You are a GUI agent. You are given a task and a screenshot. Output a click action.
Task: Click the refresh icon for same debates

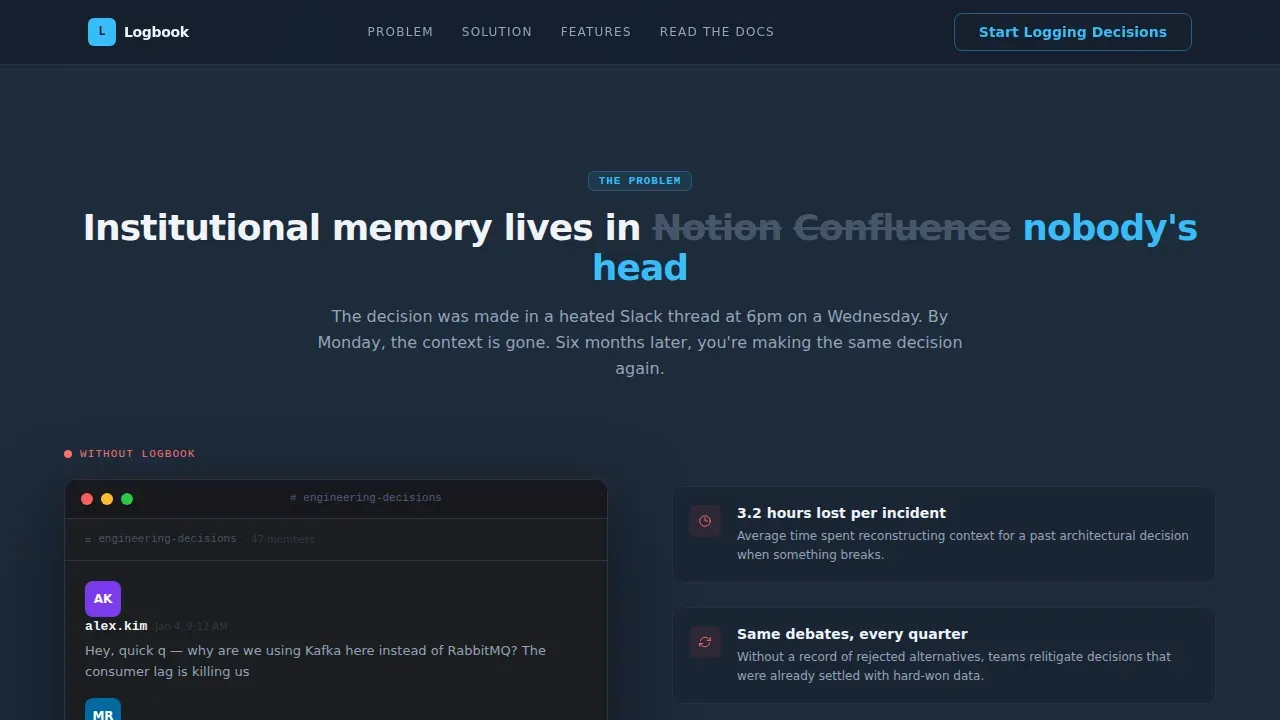point(705,642)
